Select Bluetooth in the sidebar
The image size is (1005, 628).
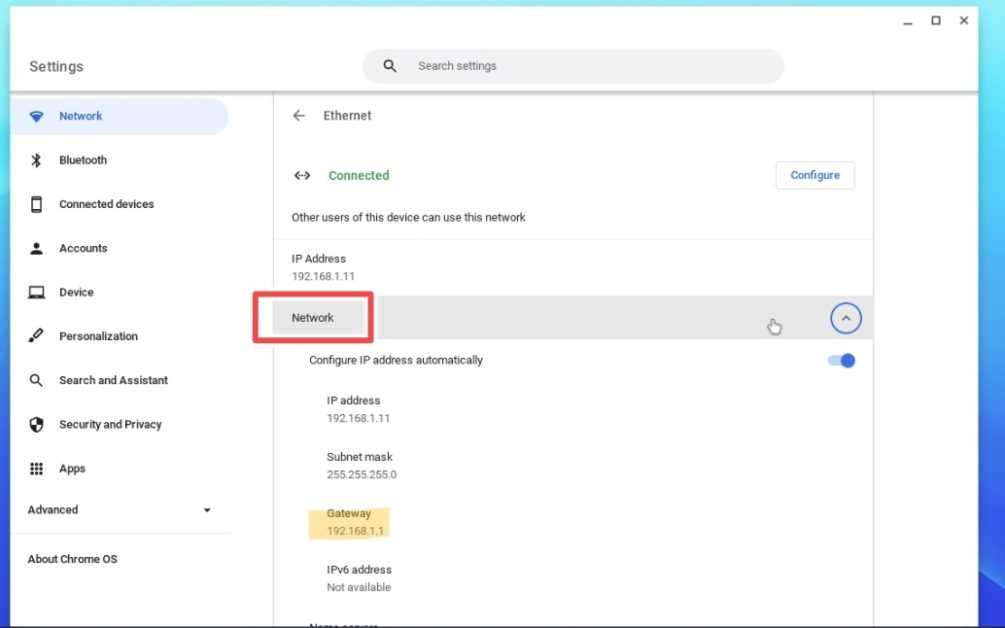(x=83, y=160)
